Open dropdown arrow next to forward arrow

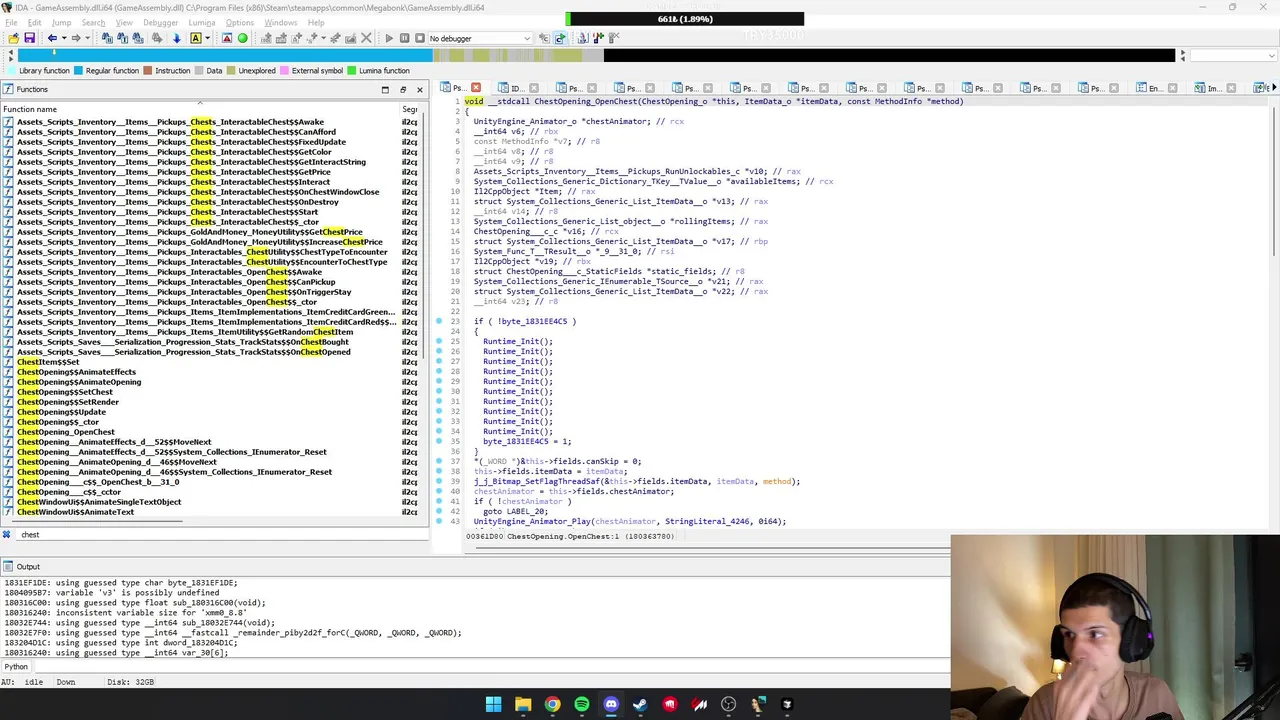(87, 38)
